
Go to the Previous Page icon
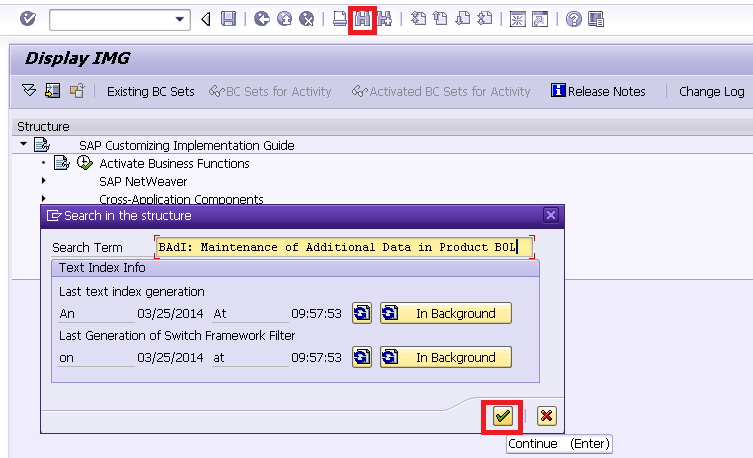440,19
